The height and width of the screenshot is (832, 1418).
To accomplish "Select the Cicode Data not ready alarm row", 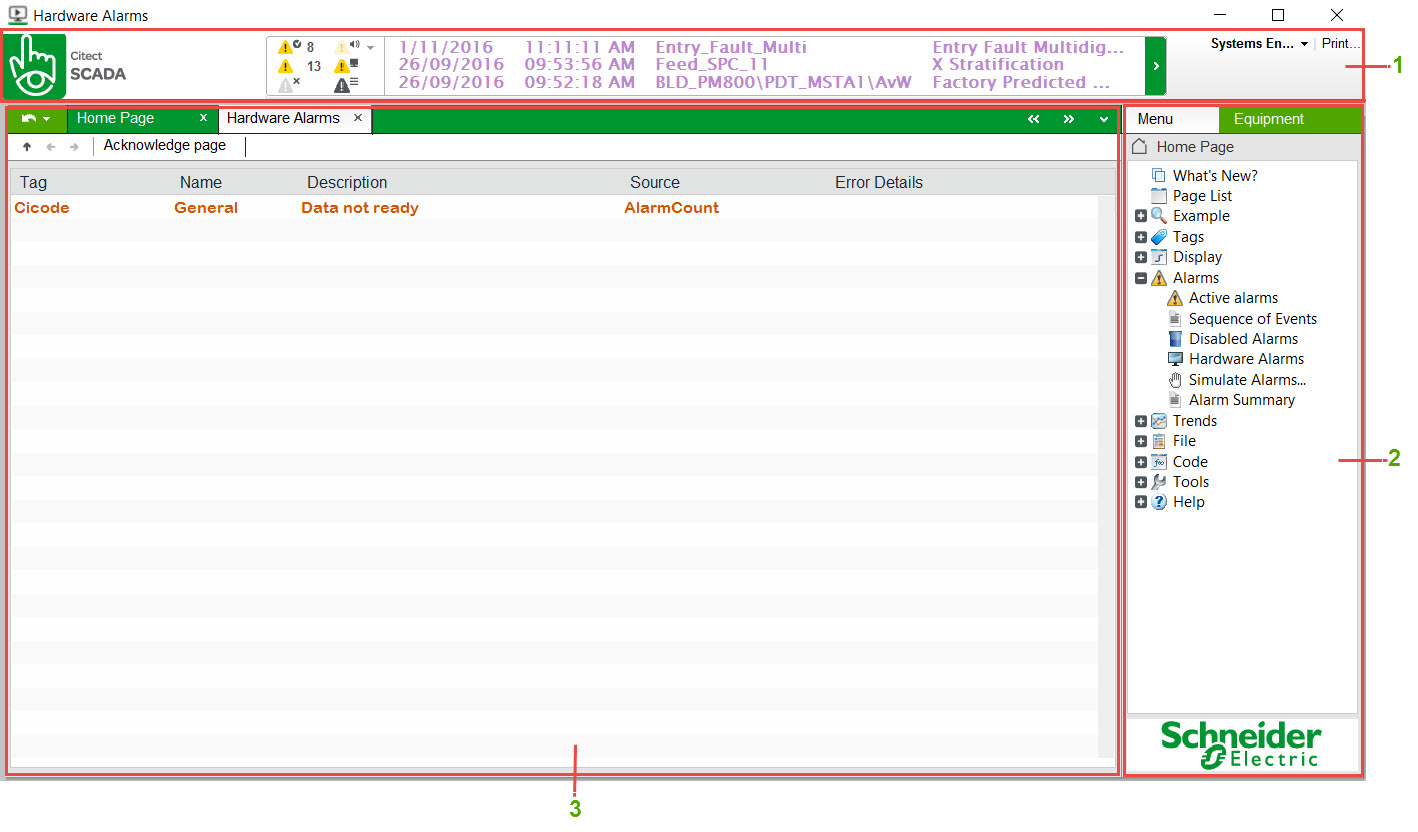I will coord(360,208).
